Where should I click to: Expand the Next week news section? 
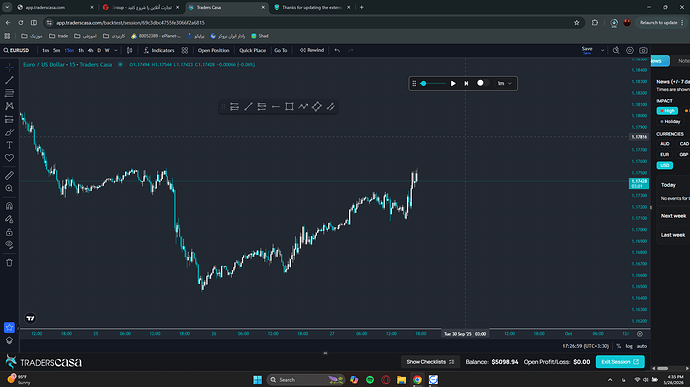pyautogui.click(x=673, y=216)
